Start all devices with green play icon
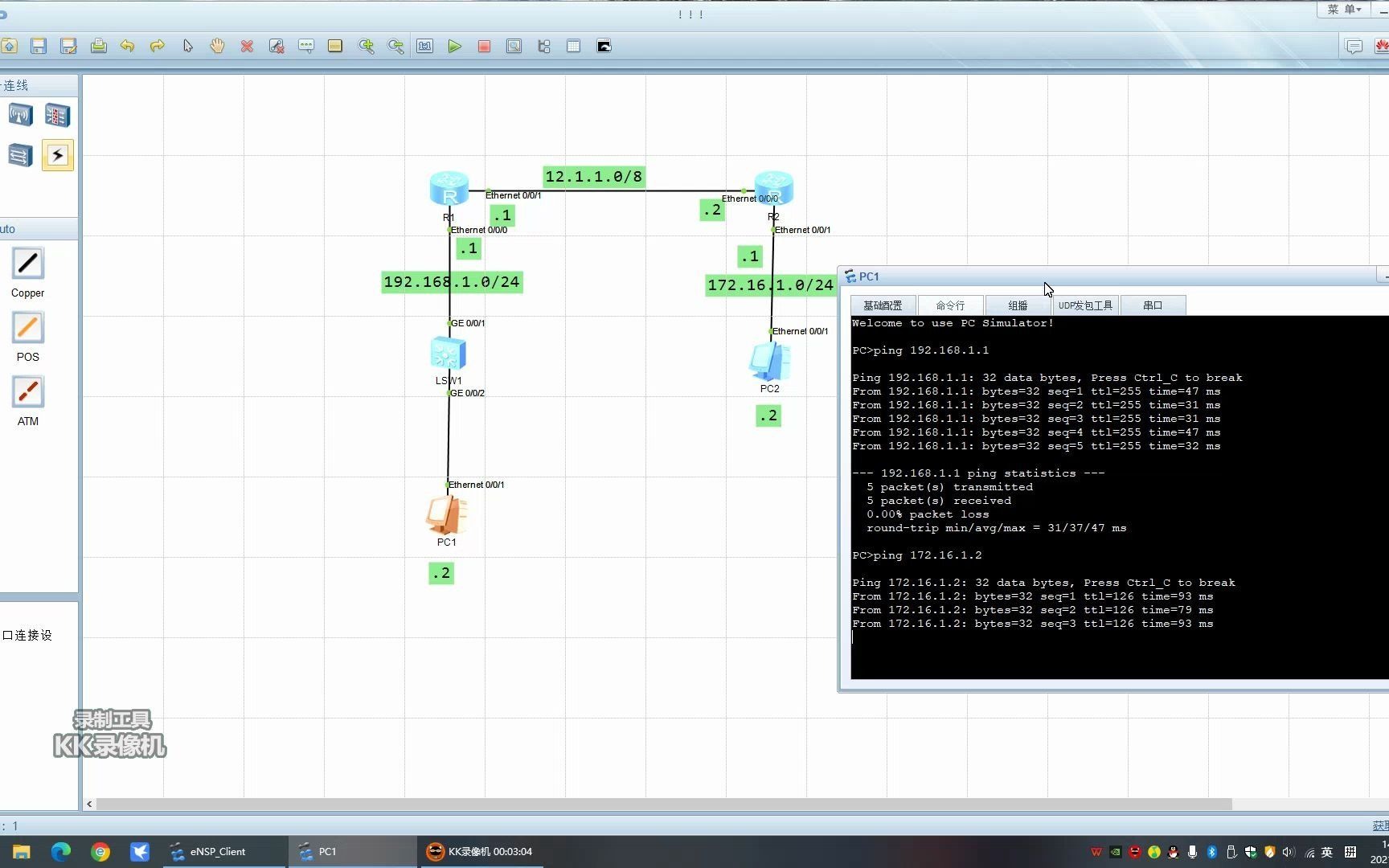 454,46
